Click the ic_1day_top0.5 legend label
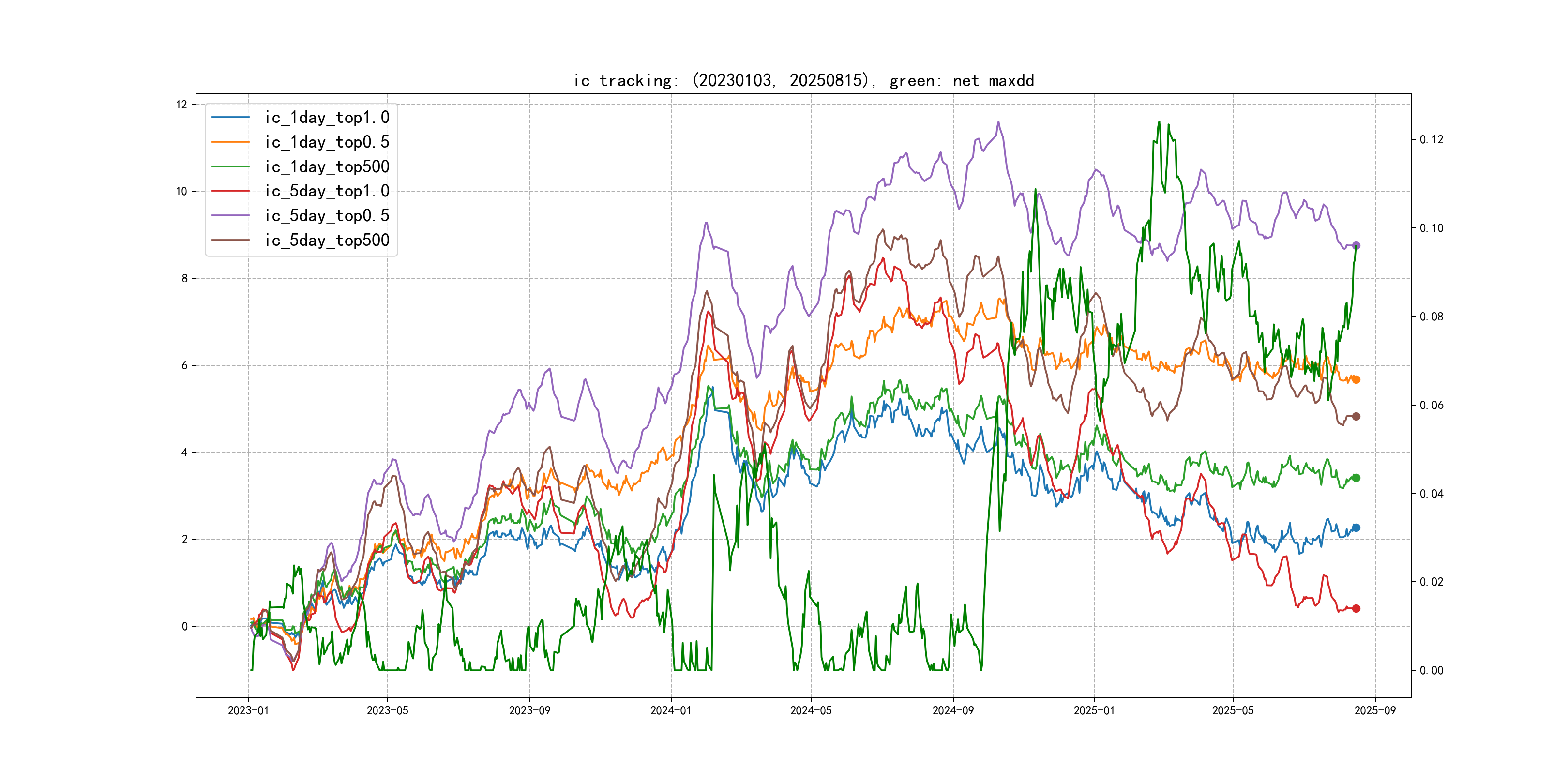Screen dimensions: 1568x784 tap(327, 142)
